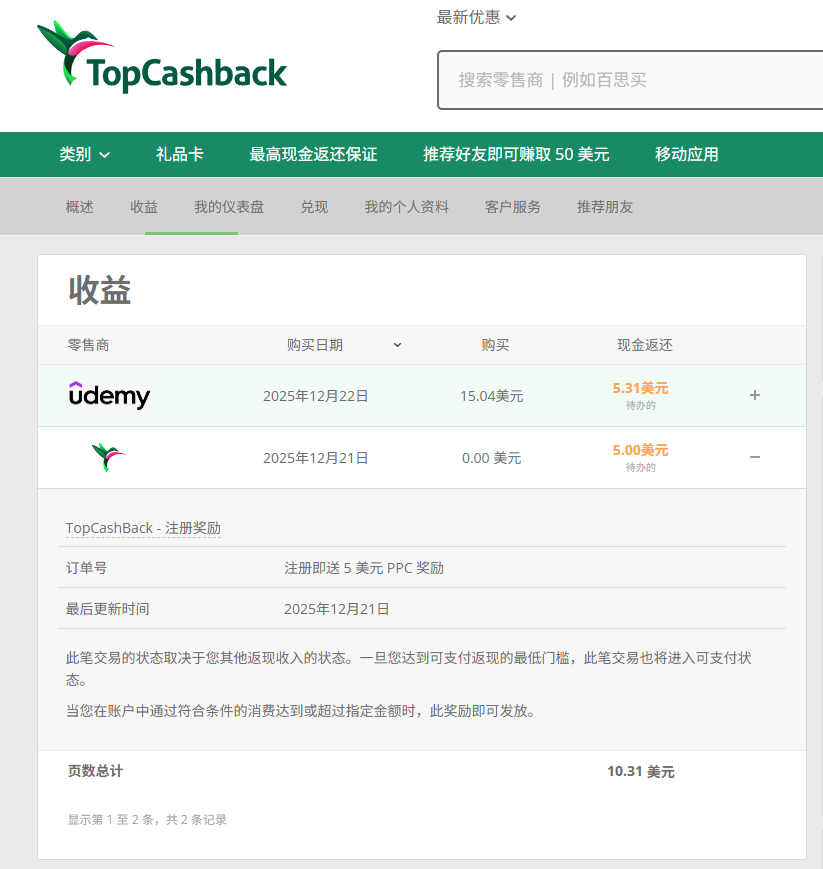Select the 5.31美元 cashback amount

640,388
